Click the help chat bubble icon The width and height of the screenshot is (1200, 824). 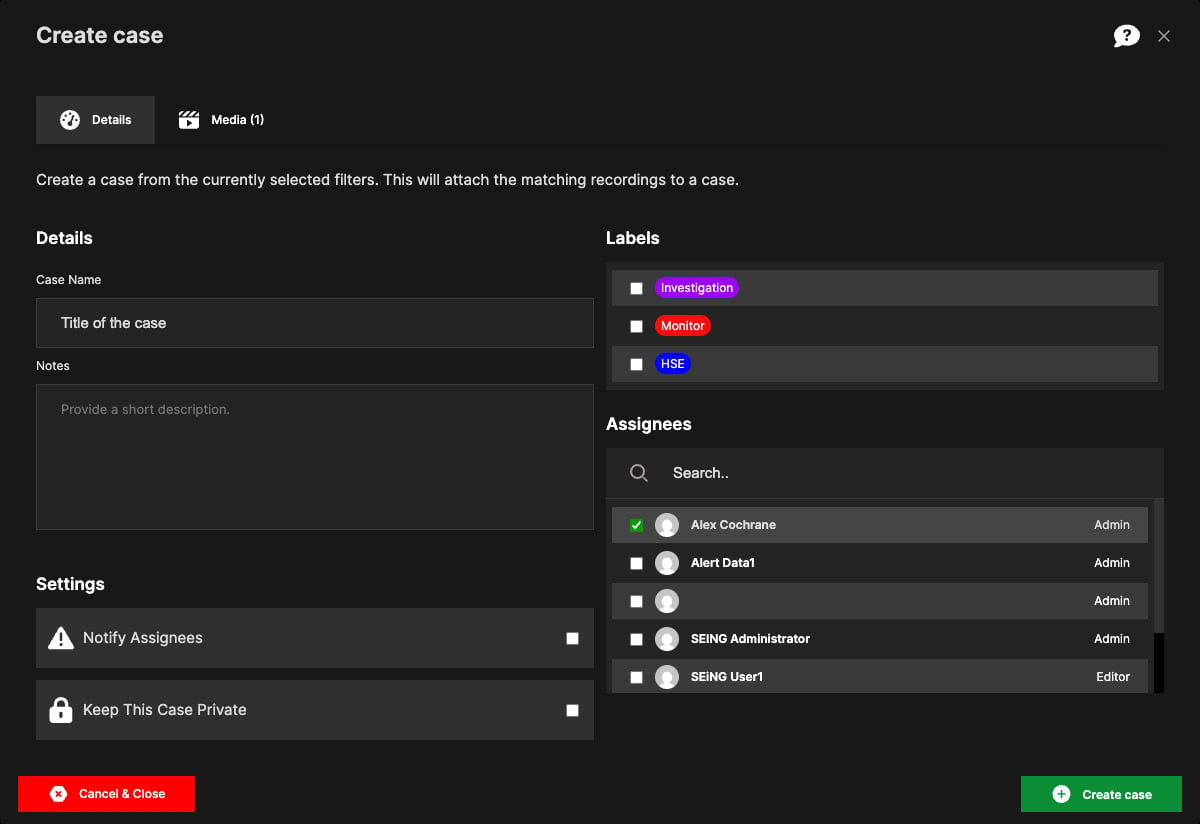point(1126,36)
